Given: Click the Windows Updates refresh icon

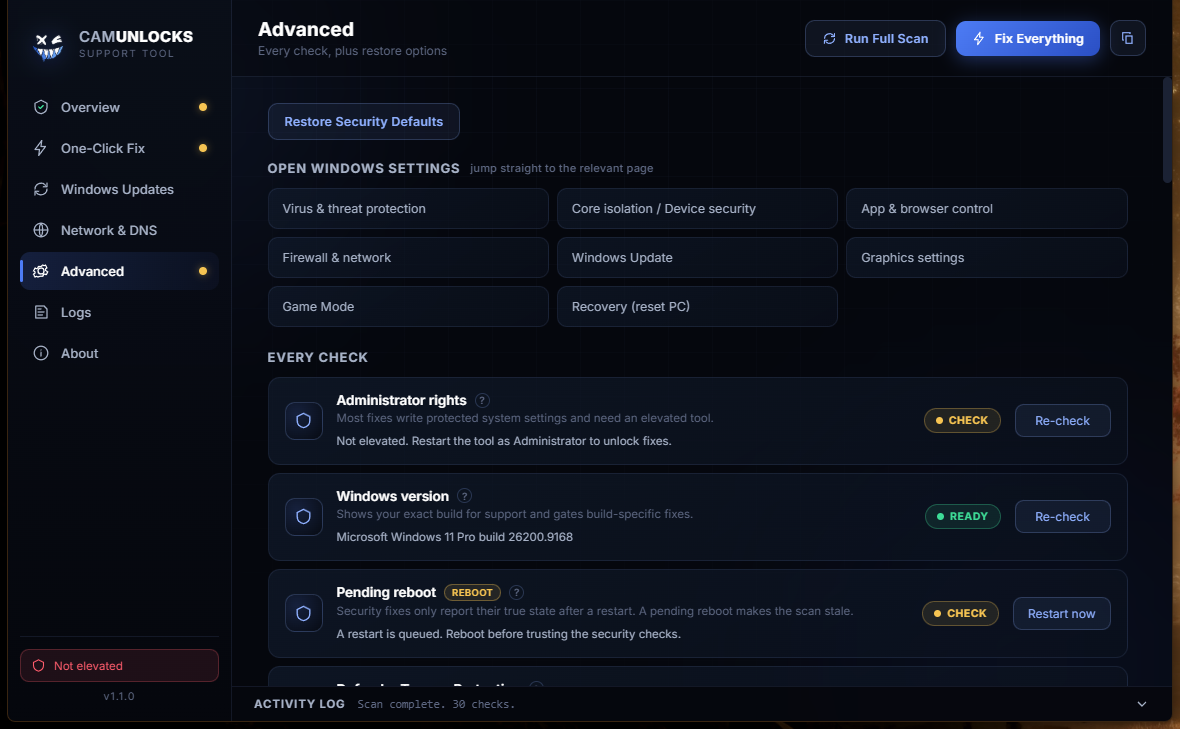Looking at the screenshot, I should (x=41, y=189).
